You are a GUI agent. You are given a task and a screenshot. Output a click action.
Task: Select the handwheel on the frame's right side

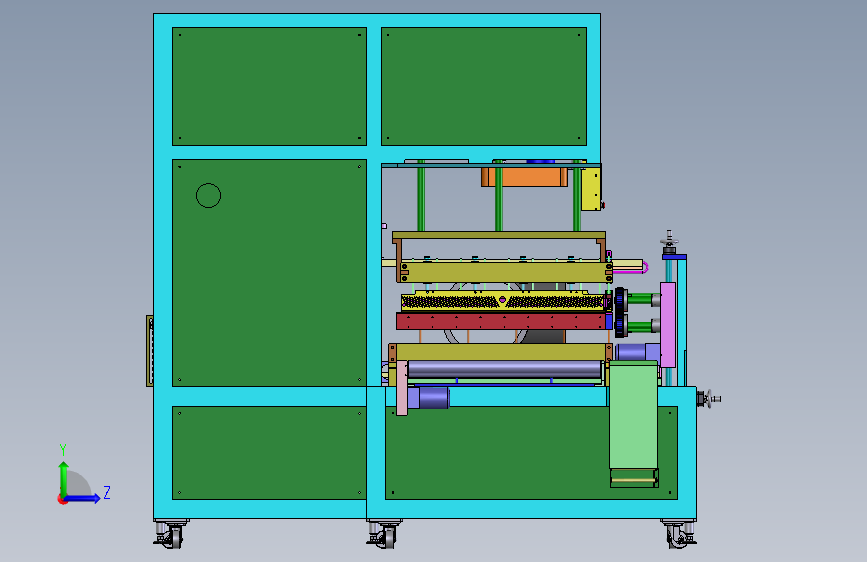[x=709, y=398]
